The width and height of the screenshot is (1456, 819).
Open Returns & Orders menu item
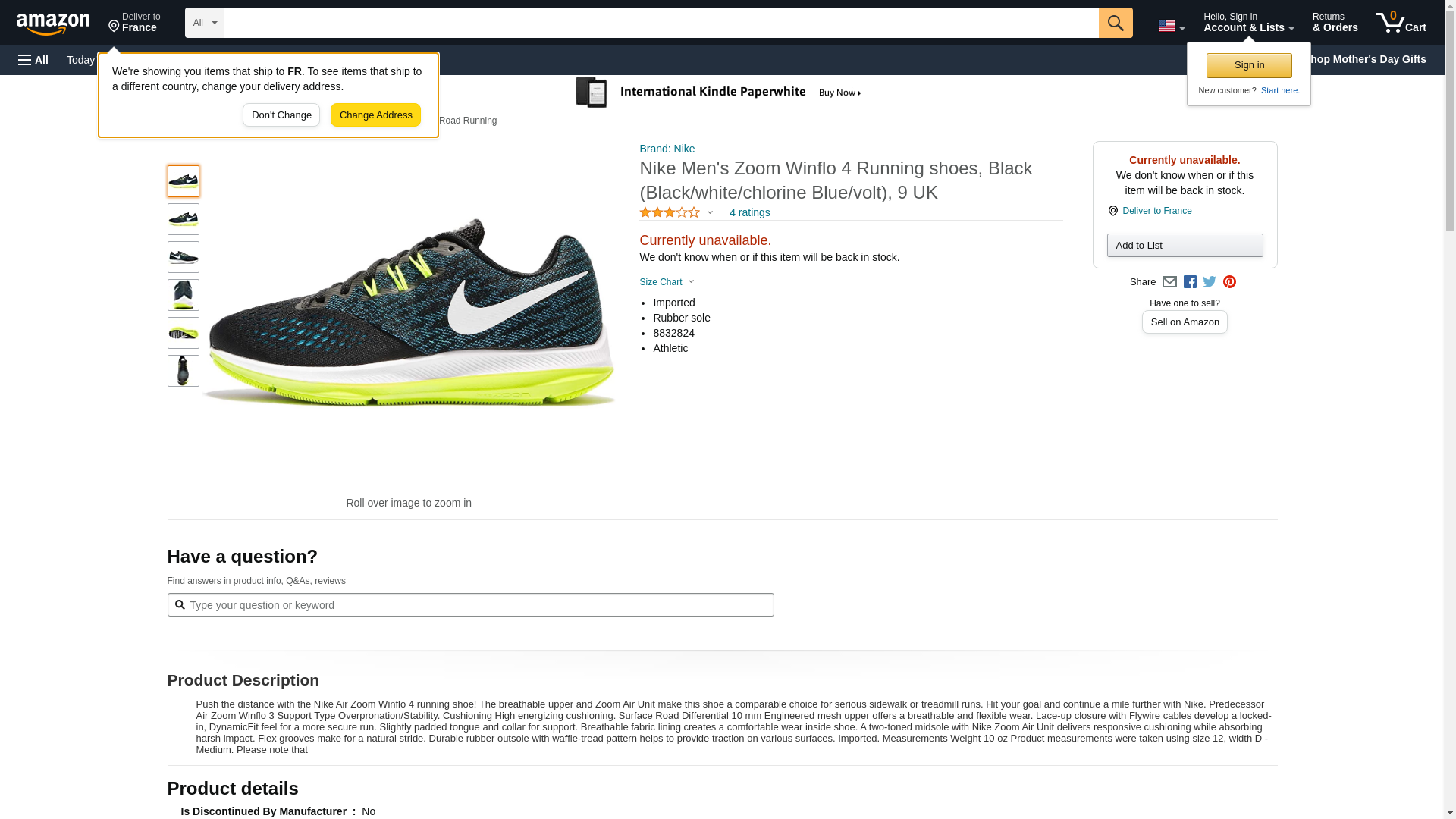(1335, 23)
